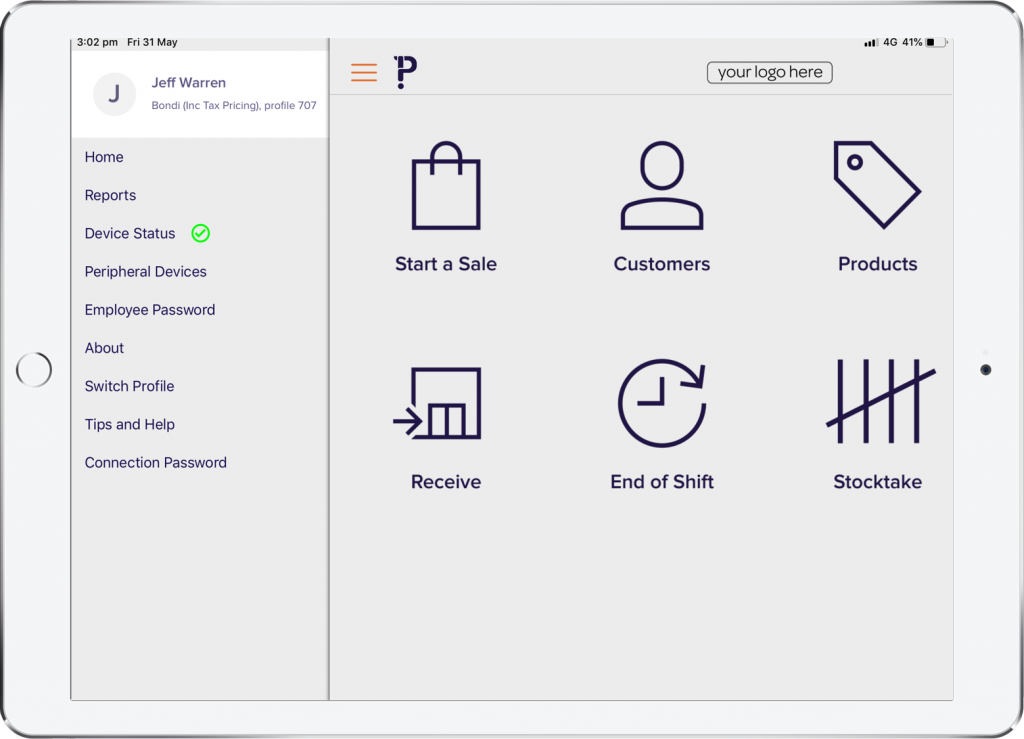Click the 'your logo here' placeholder
The image size is (1024, 739).
pyautogui.click(x=769, y=72)
